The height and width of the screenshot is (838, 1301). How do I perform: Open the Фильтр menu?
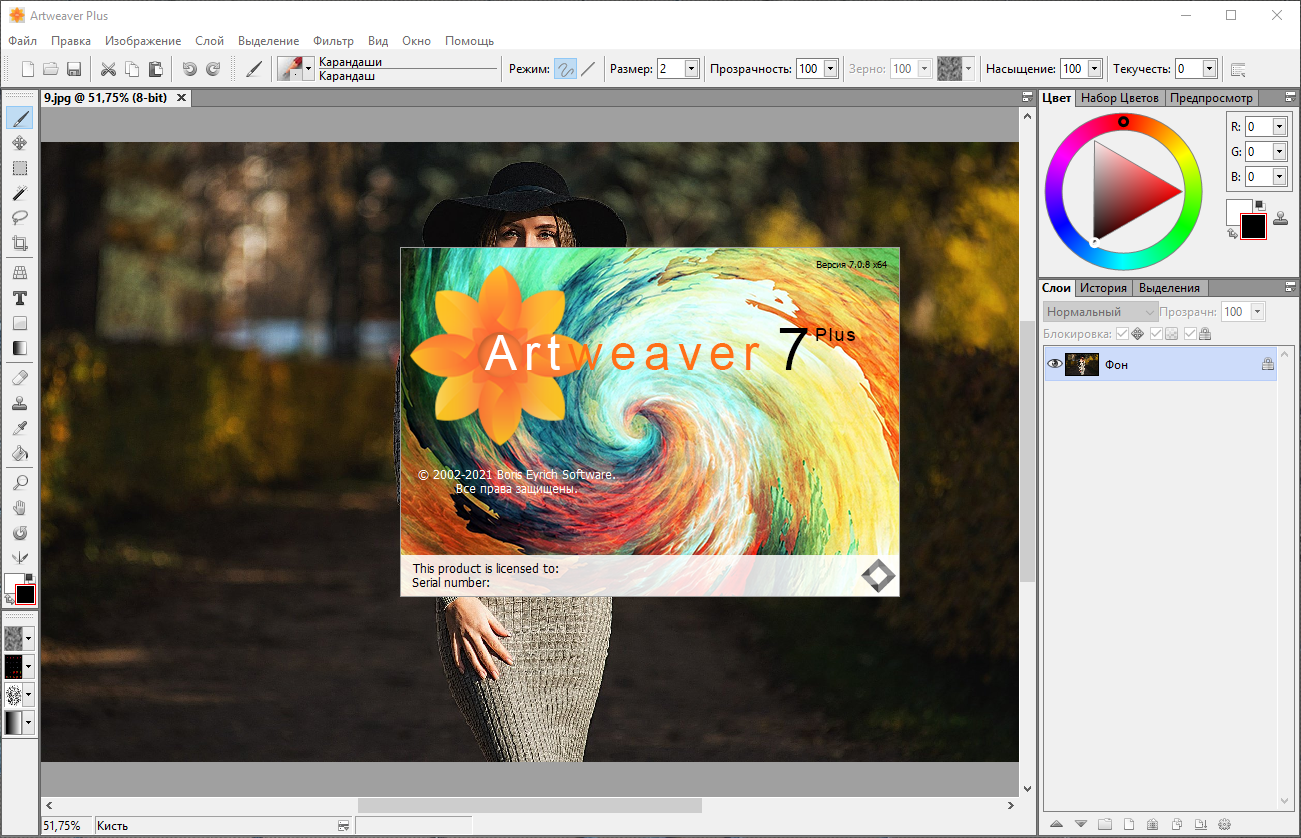pos(333,41)
